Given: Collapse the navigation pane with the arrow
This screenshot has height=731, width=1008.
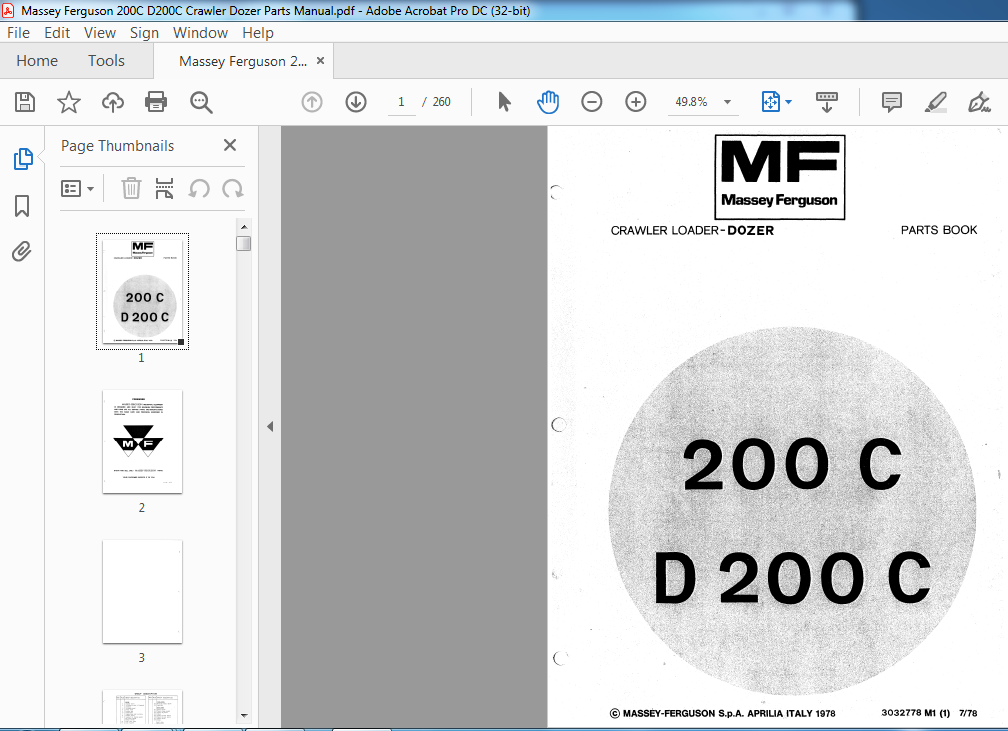Looking at the screenshot, I should point(270,426).
